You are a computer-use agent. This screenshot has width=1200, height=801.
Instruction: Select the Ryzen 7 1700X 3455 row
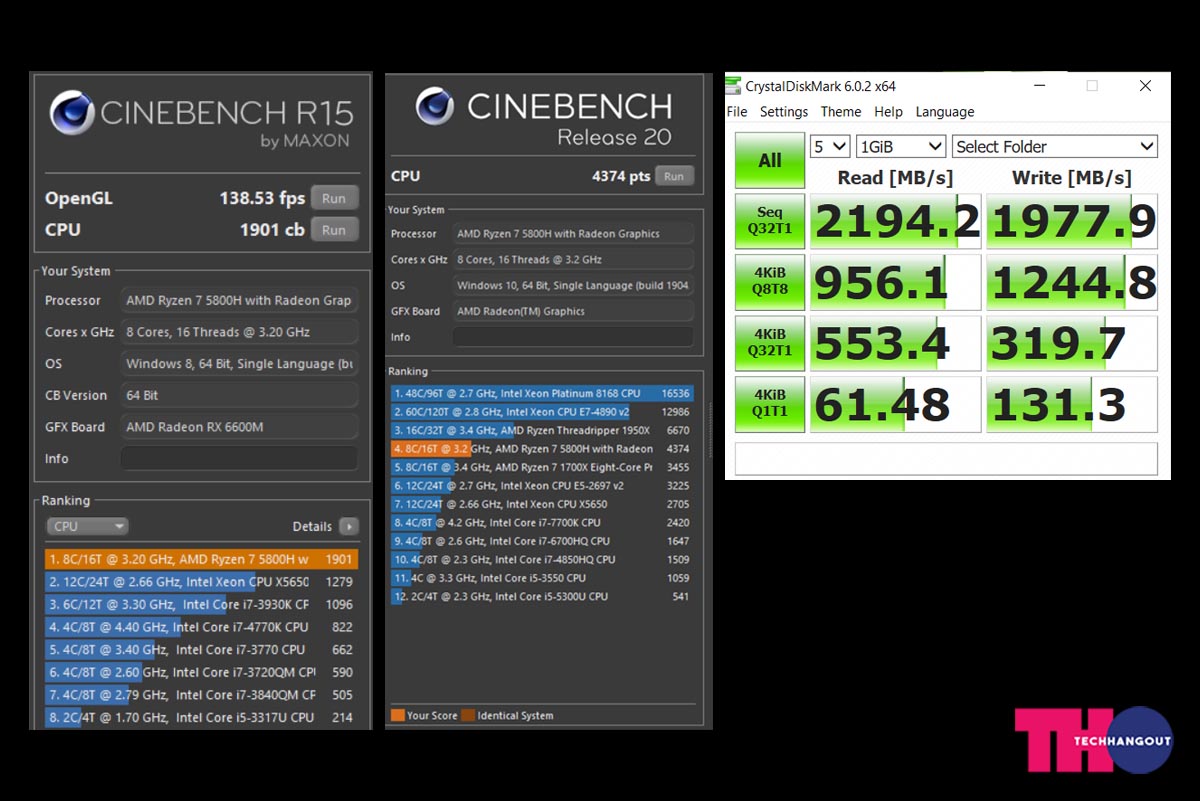(542, 467)
